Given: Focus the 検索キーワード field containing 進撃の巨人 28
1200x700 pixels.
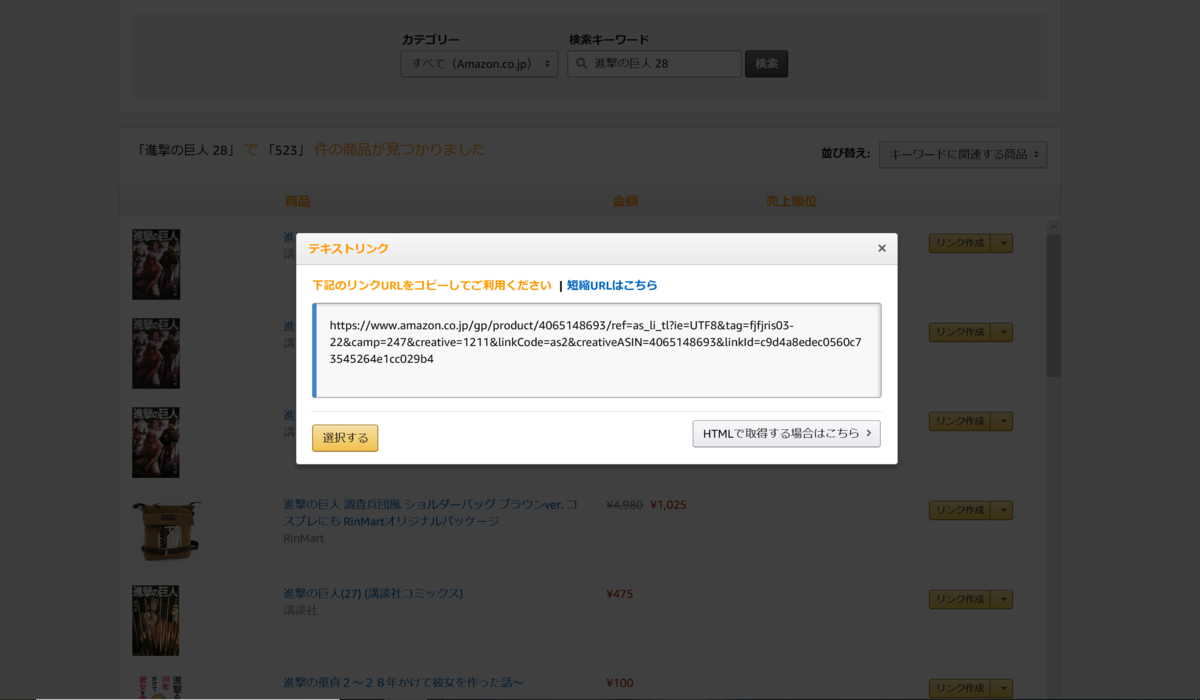Looking at the screenshot, I should 655,64.
